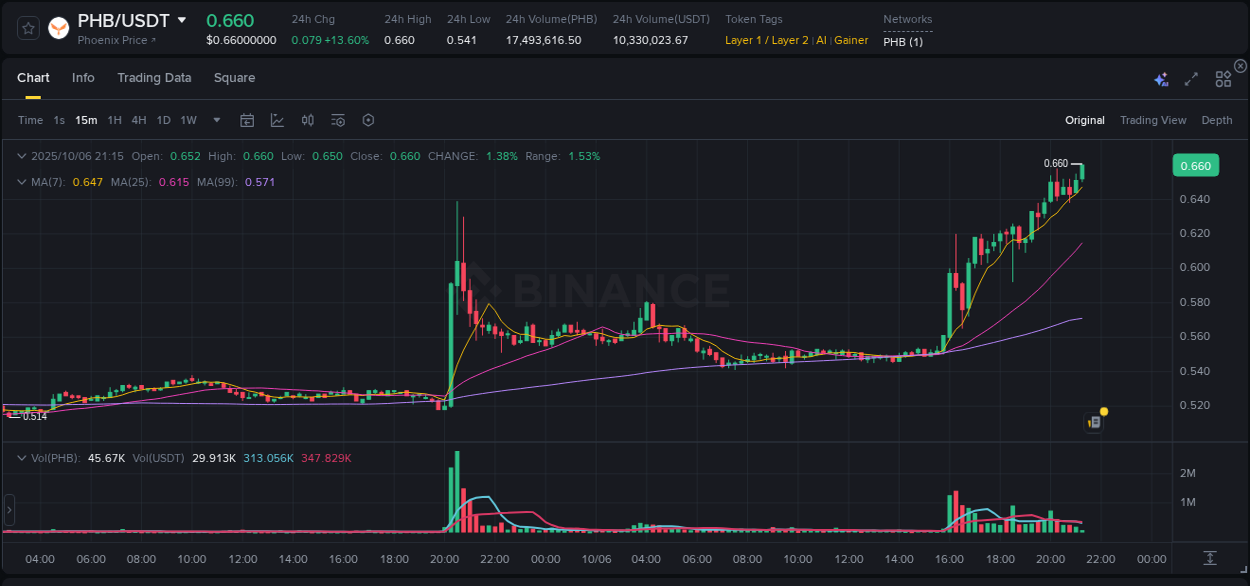Viewport: 1250px width, 586px height.
Task: Click the fullscreen expand icon
Action: coord(1191,79)
